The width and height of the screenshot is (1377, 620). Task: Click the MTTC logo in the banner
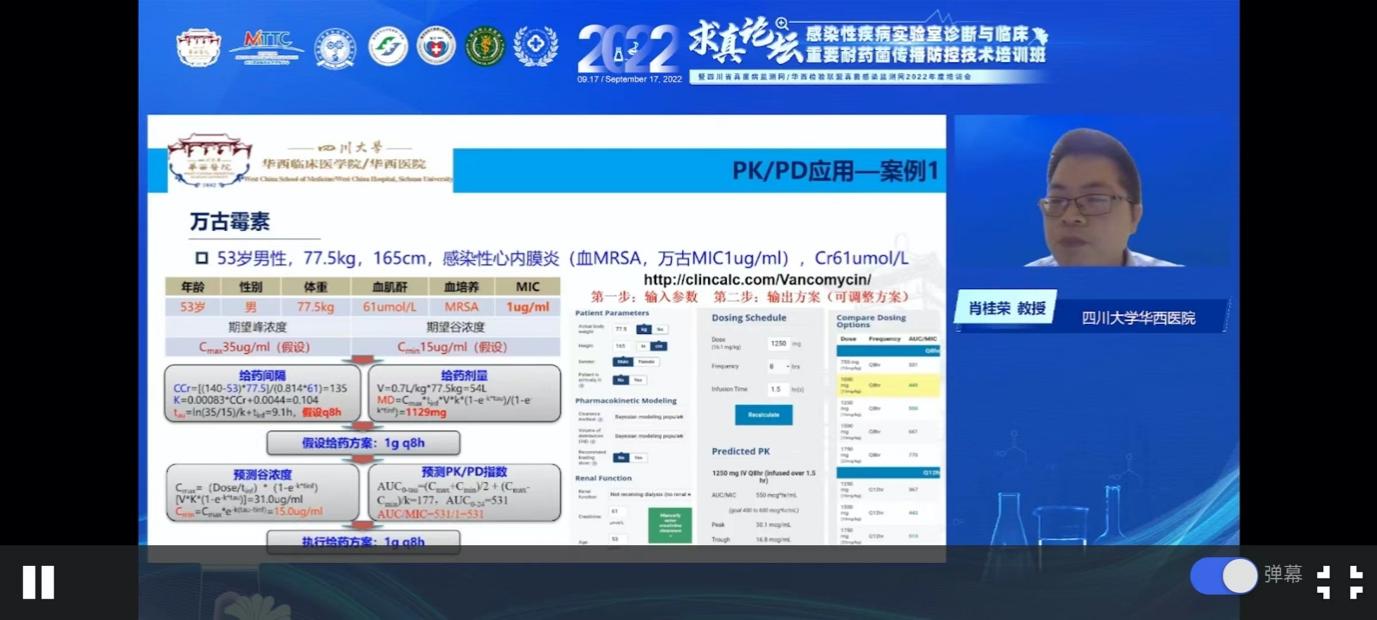coord(266,45)
